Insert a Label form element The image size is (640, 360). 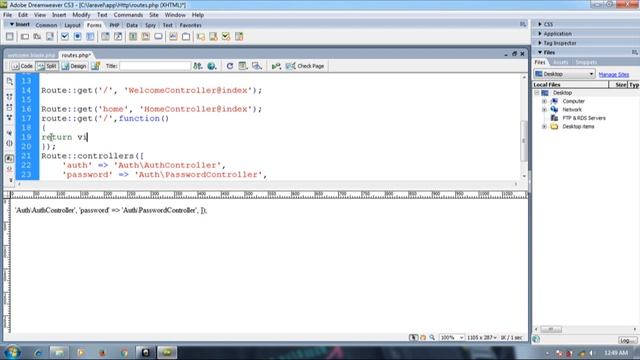173,37
